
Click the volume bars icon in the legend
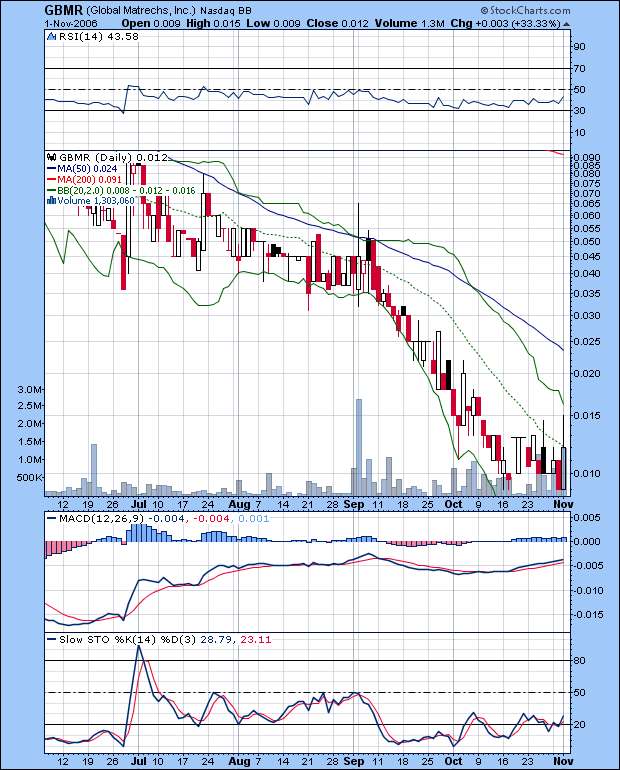point(52,200)
